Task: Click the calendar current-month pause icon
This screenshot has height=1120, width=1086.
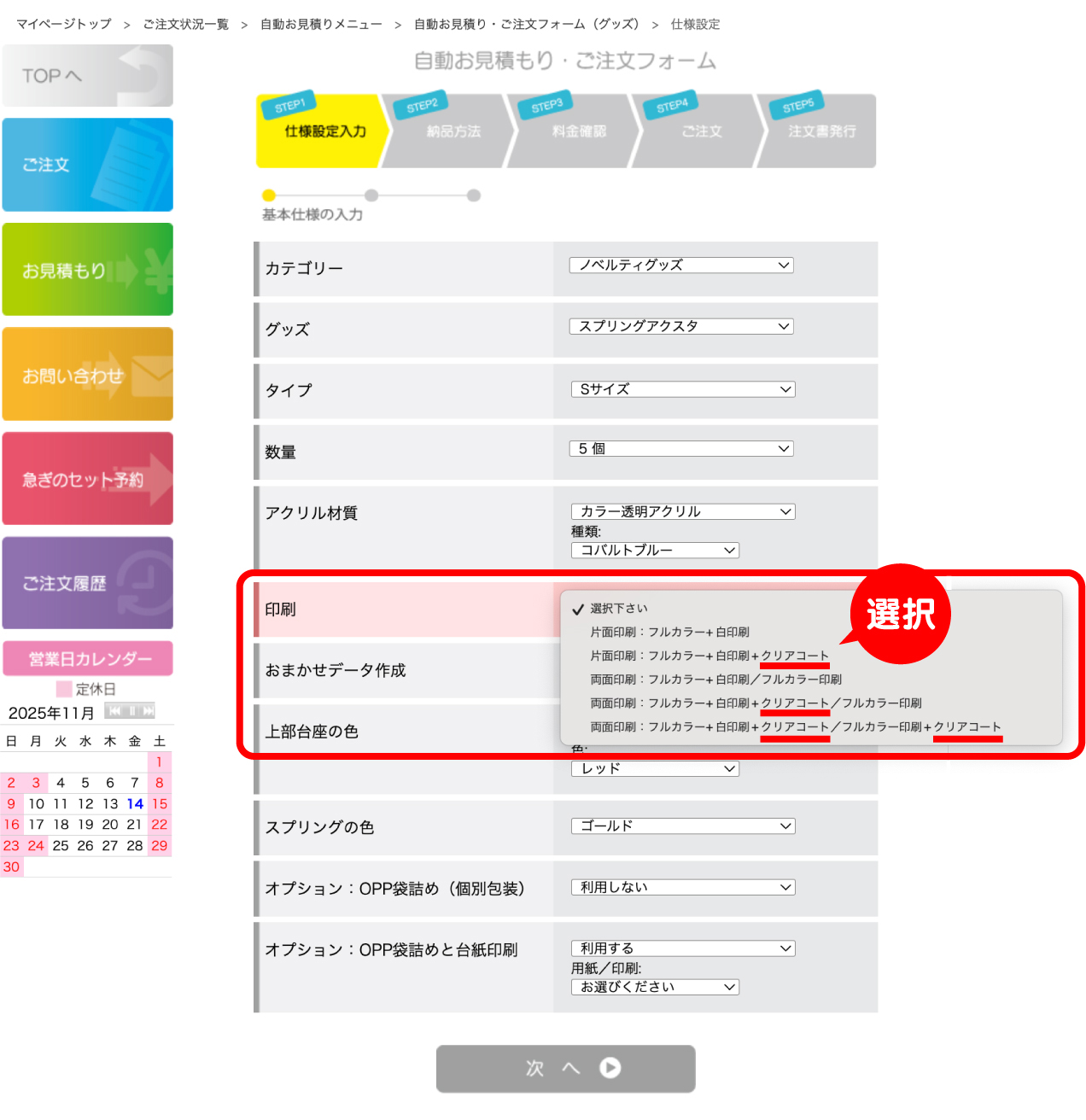Action: pos(132,711)
